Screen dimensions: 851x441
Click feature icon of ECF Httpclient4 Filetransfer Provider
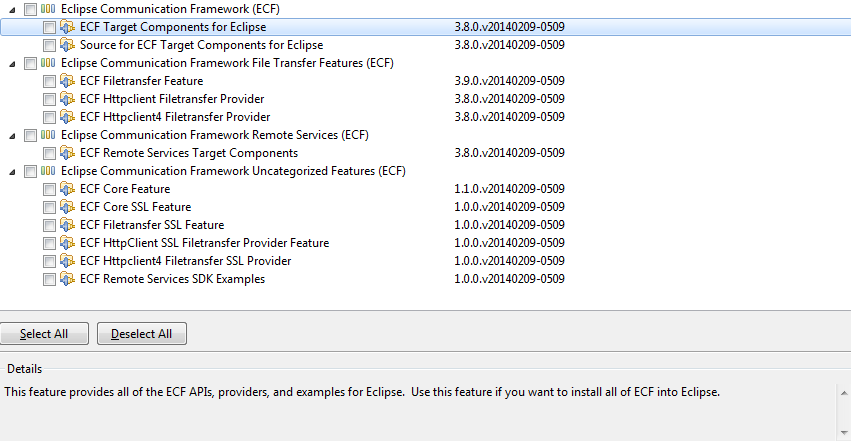coord(67,117)
